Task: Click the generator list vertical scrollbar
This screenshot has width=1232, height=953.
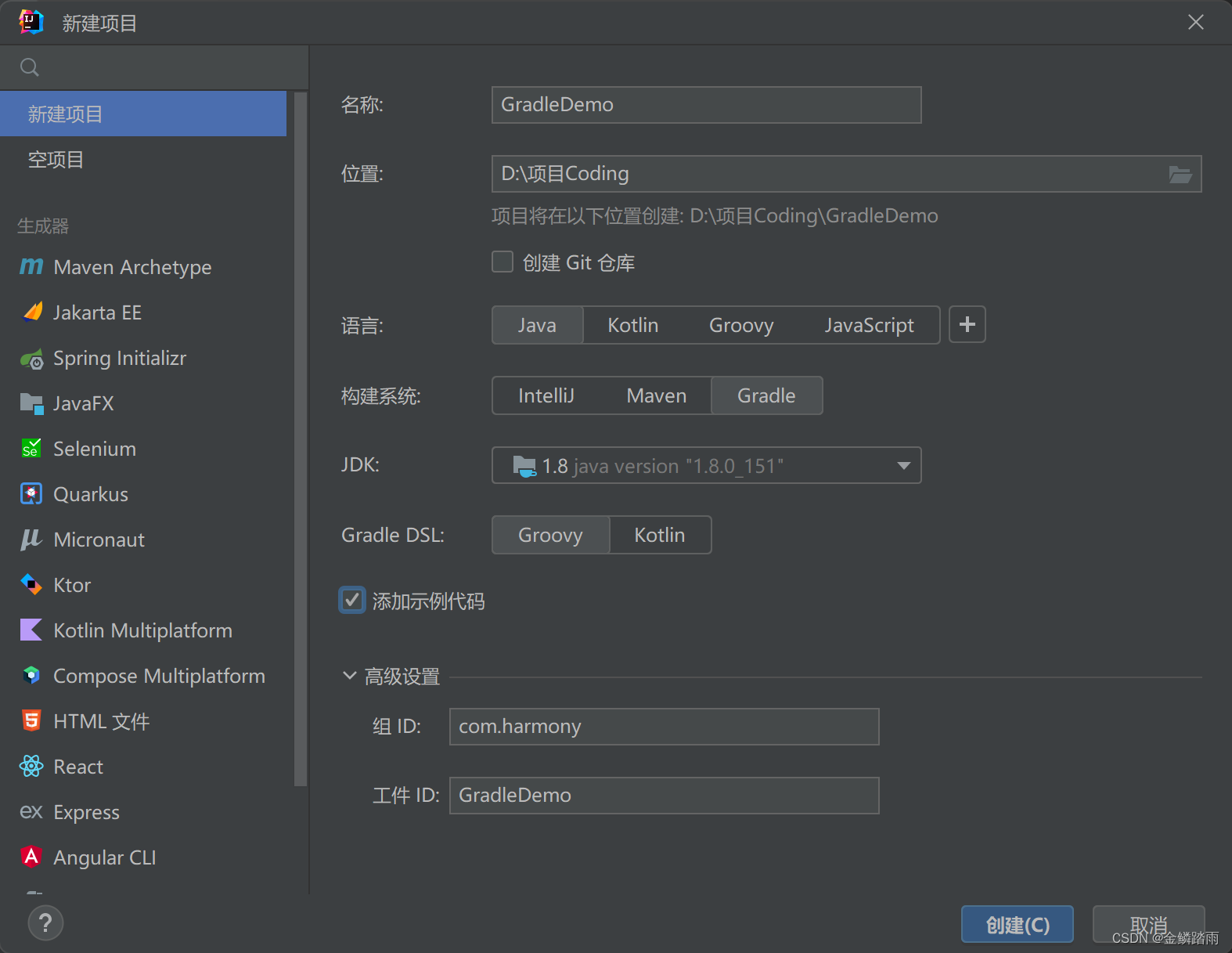Action: (301, 439)
